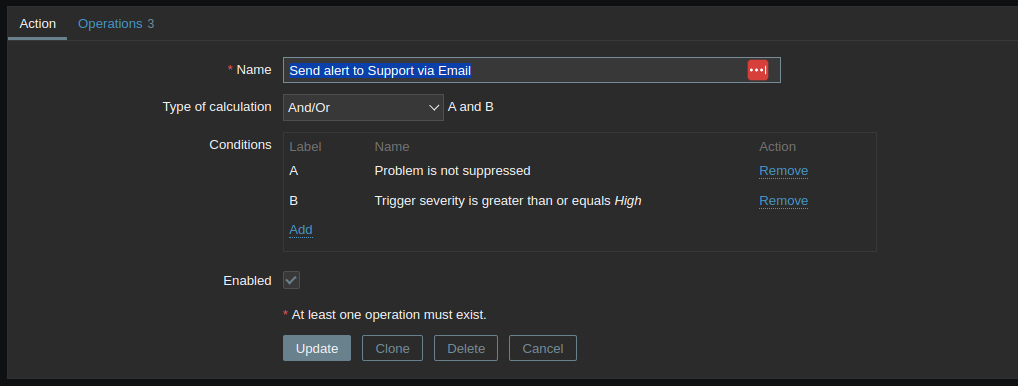Click 'Problem is not suppressed' condition text
The height and width of the screenshot is (386, 1018).
coord(453,171)
